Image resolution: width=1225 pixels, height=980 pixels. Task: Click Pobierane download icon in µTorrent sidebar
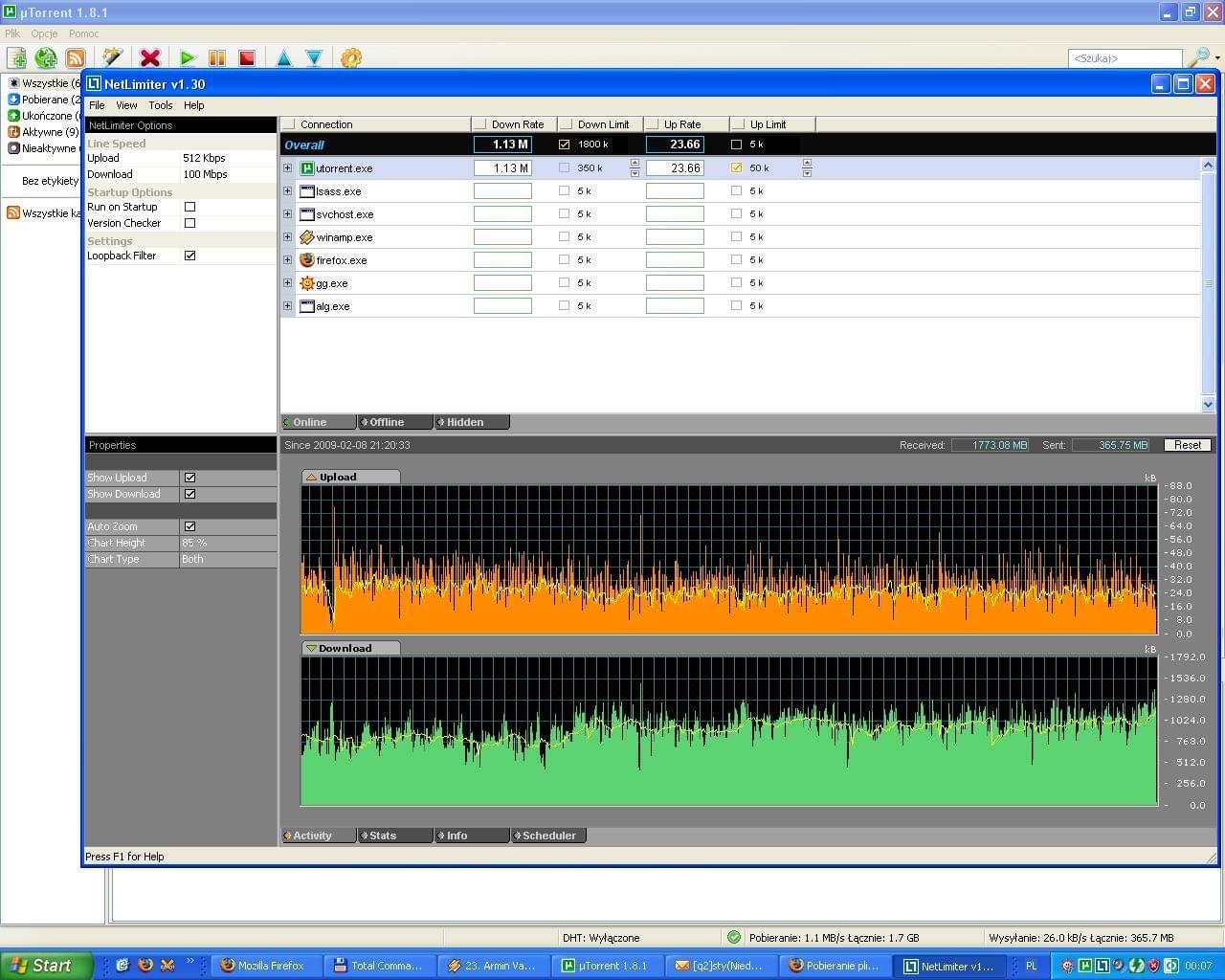[14, 100]
